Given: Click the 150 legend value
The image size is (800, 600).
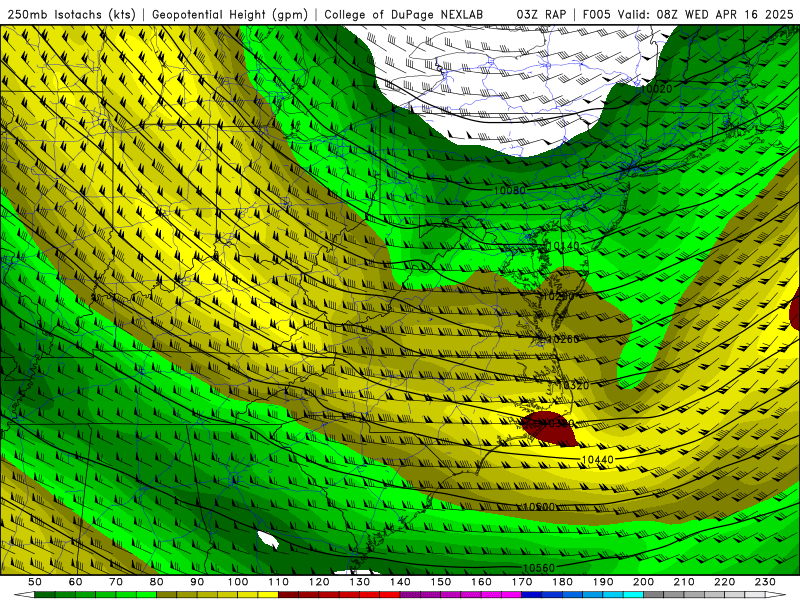Looking at the screenshot, I should [x=441, y=582].
